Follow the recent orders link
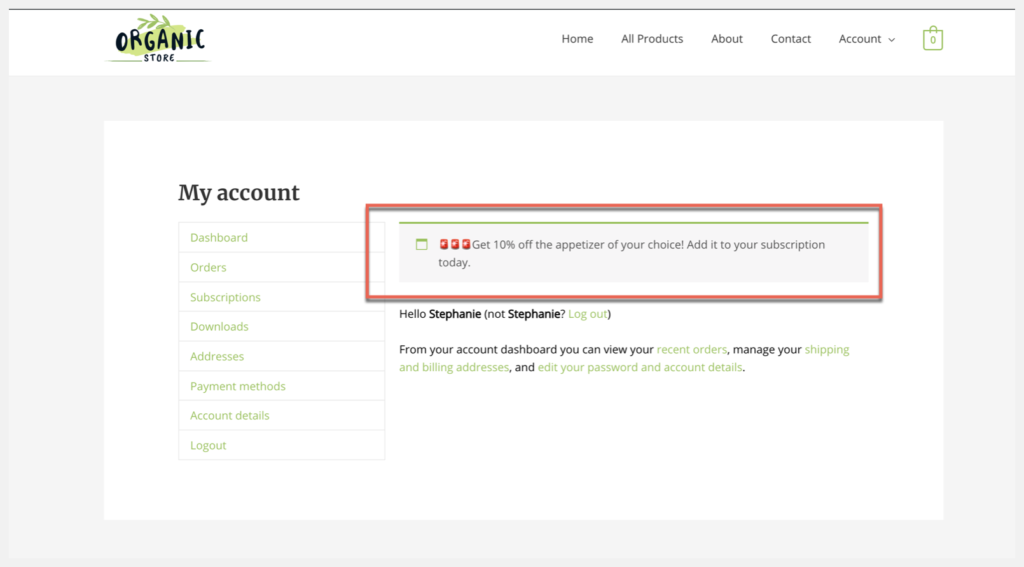Screen dimensions: 1024x567 coord(692,350)
